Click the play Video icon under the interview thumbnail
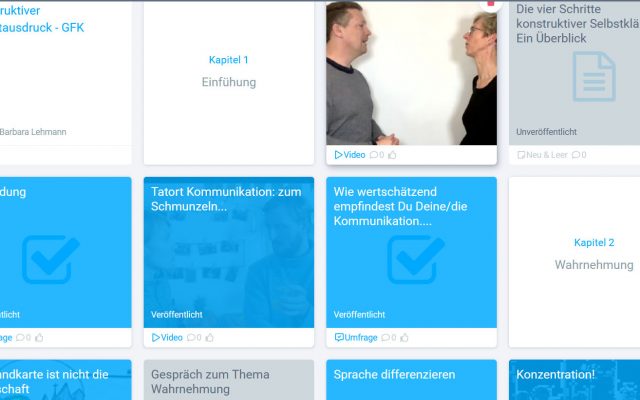Viewport: 640px width, 400px height. tap(338, 155)
